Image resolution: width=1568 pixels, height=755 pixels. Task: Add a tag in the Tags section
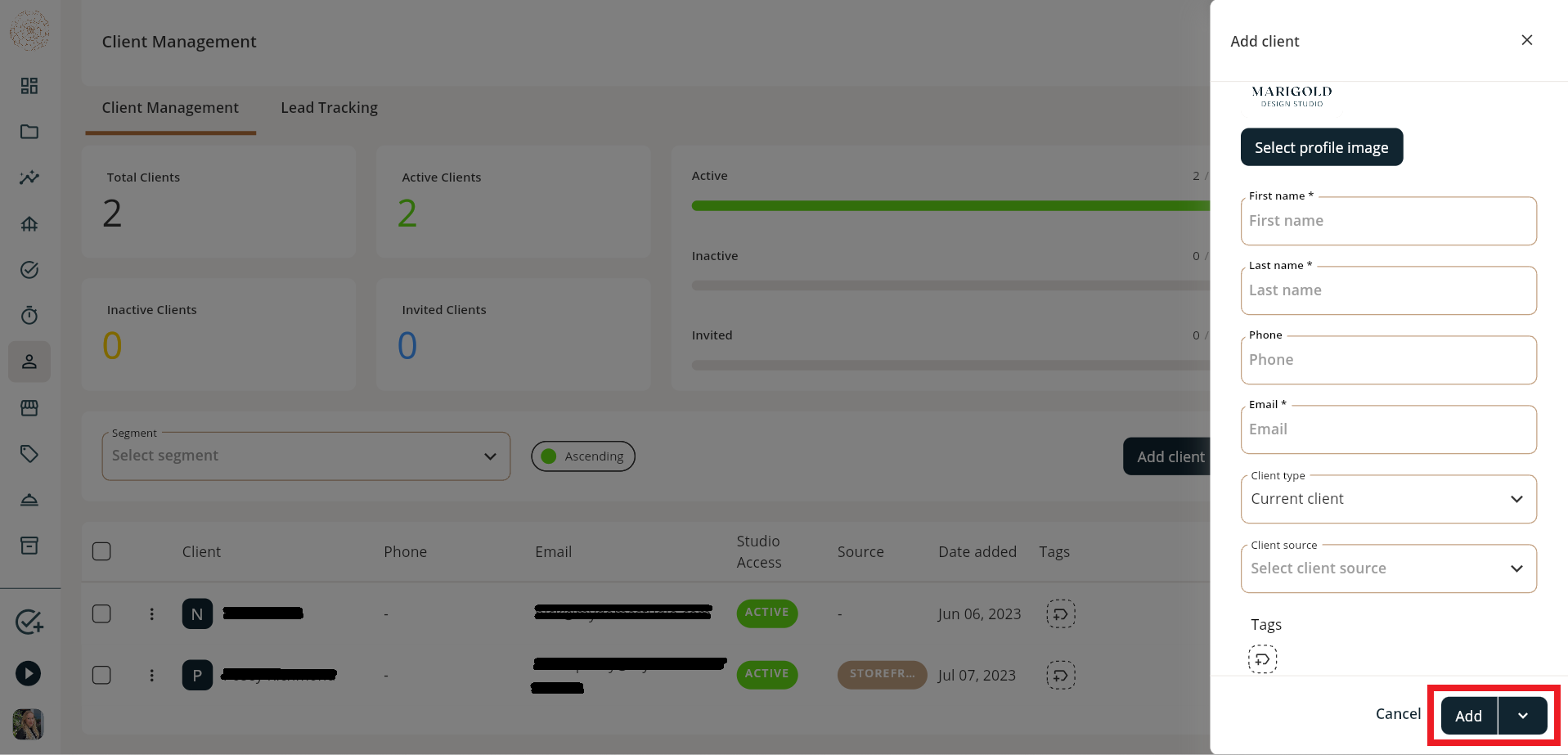[x=1262, y=659]
